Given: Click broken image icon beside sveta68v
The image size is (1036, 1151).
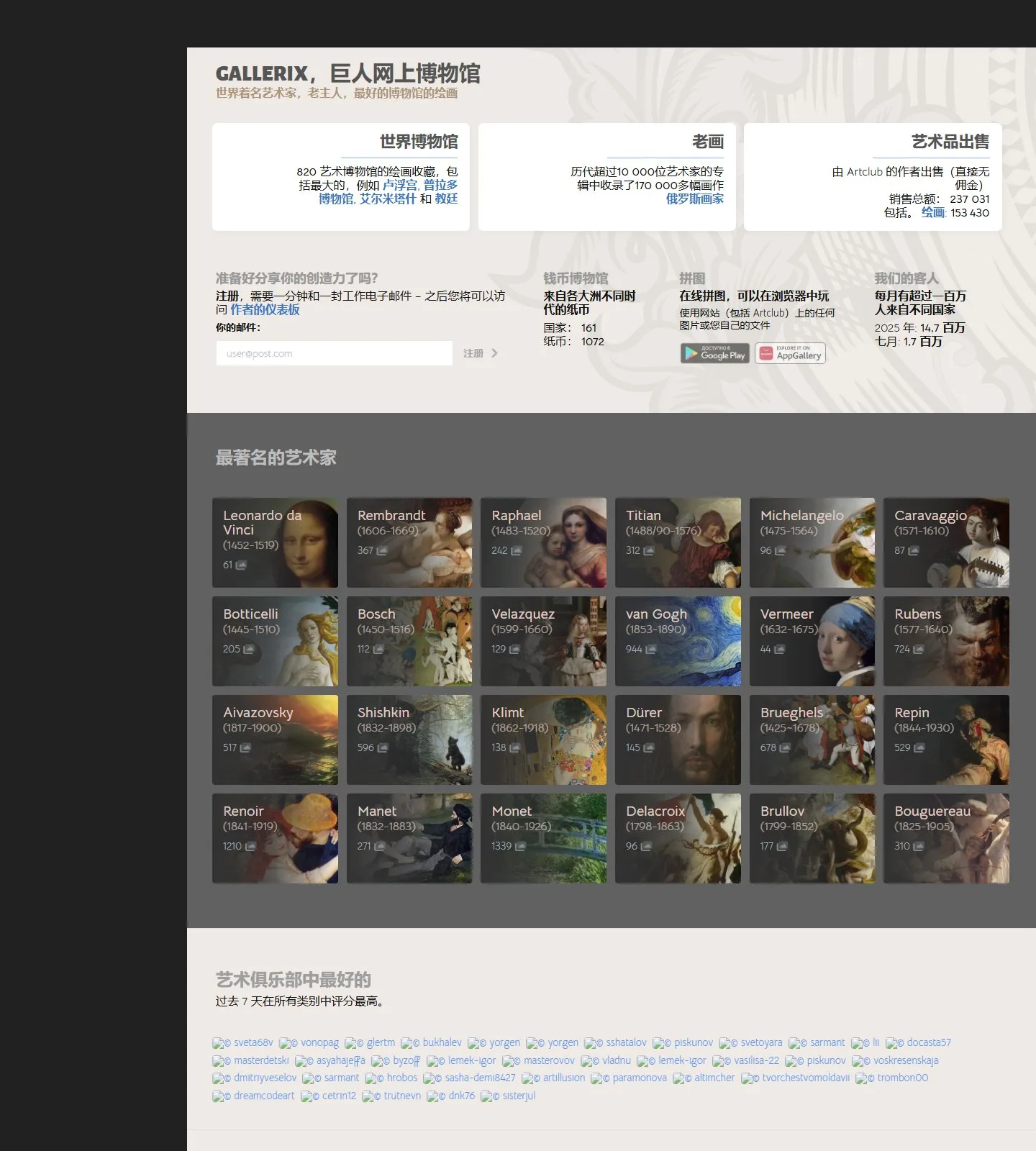Looking at the screenshot, I should tap(218, 1043).
